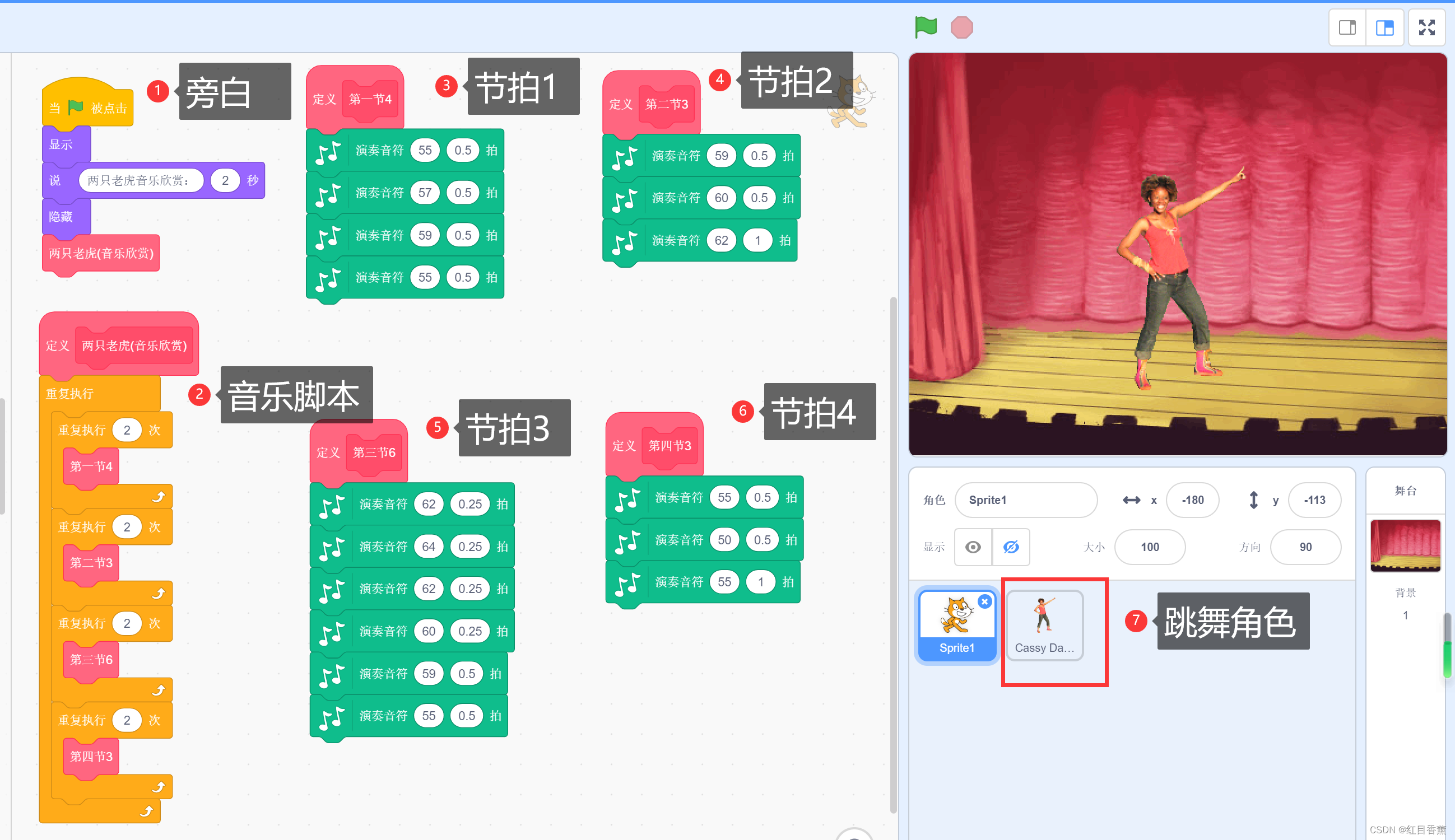Click the music note icon on 62 block
The width and height of the screenshot is (1455, 840).
point(624,241)
